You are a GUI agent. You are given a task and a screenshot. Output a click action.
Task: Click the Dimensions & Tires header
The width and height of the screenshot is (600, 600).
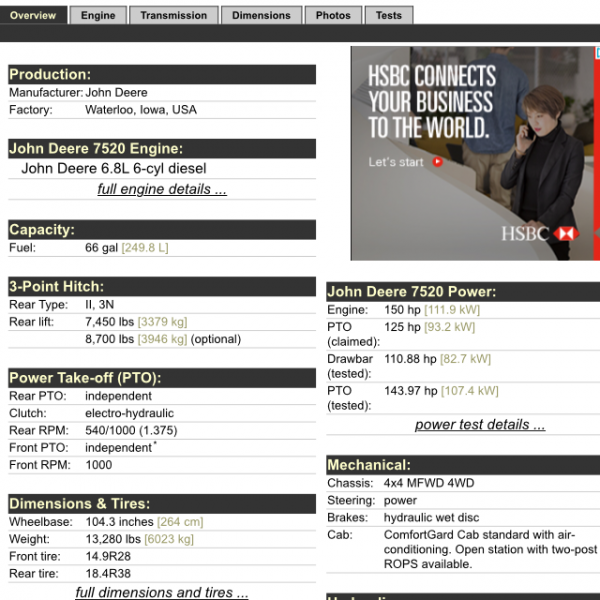pos(162,504)
